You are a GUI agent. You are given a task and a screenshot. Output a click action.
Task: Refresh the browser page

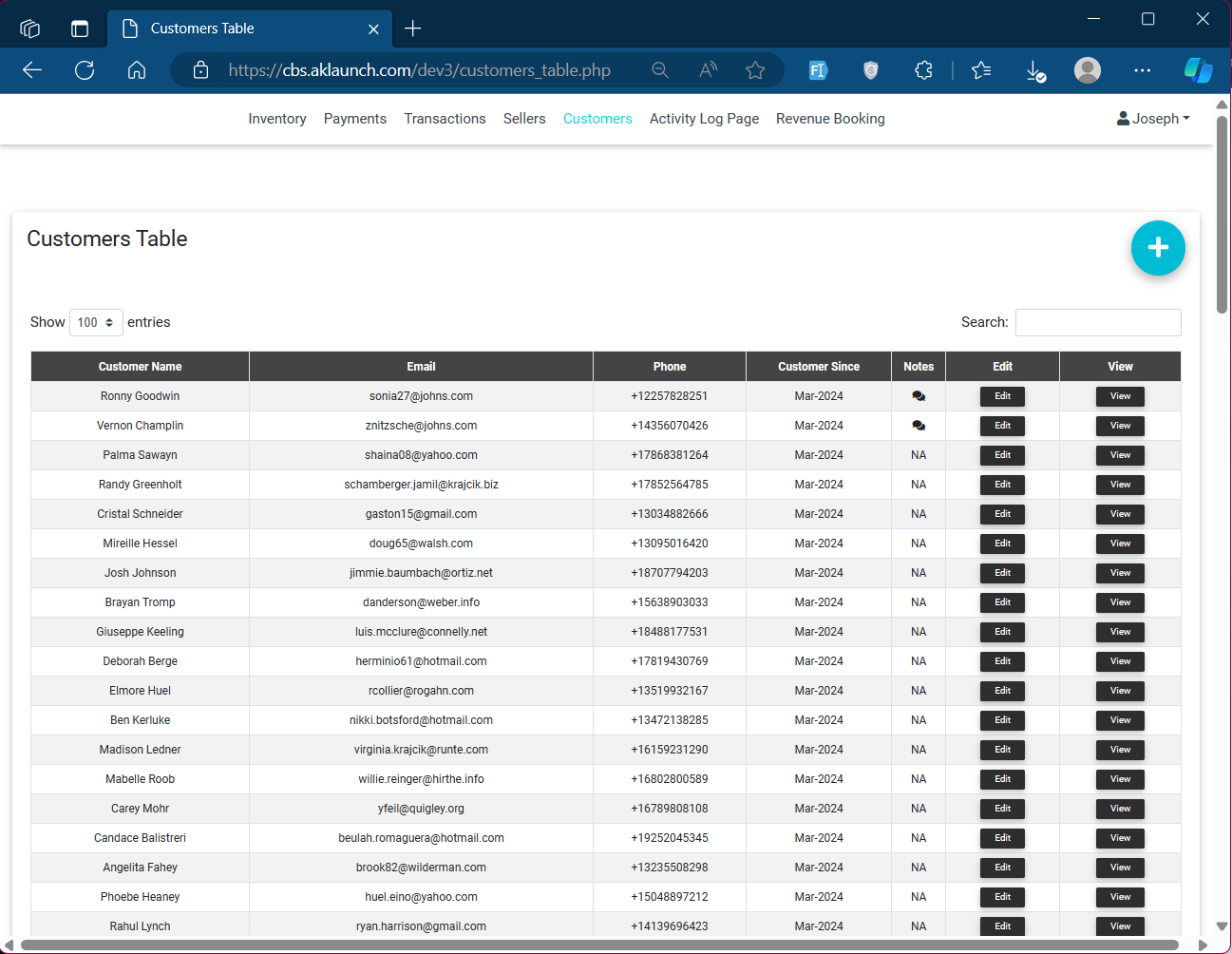click(85, 70)
